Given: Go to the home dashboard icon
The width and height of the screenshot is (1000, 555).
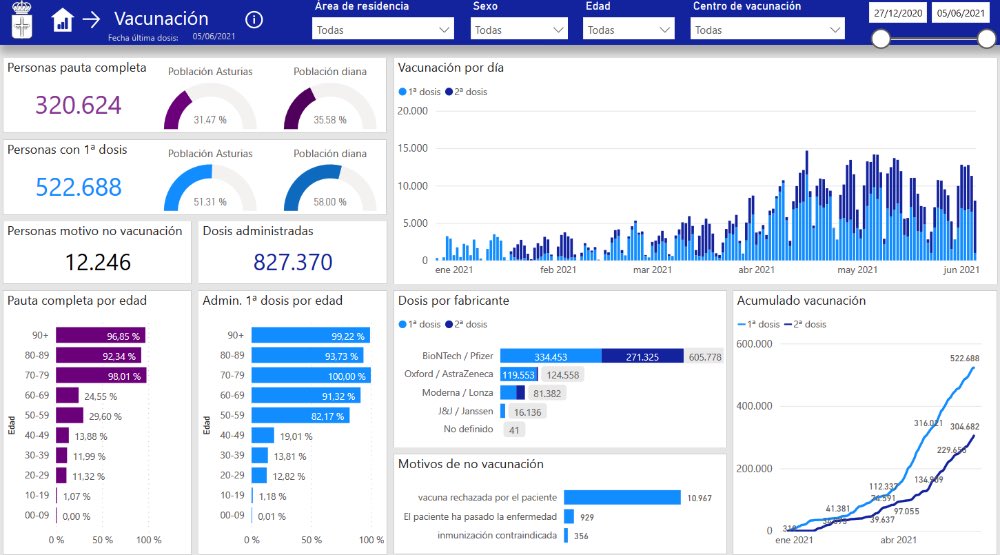Looking at the screenshot, I should point(62,20).
